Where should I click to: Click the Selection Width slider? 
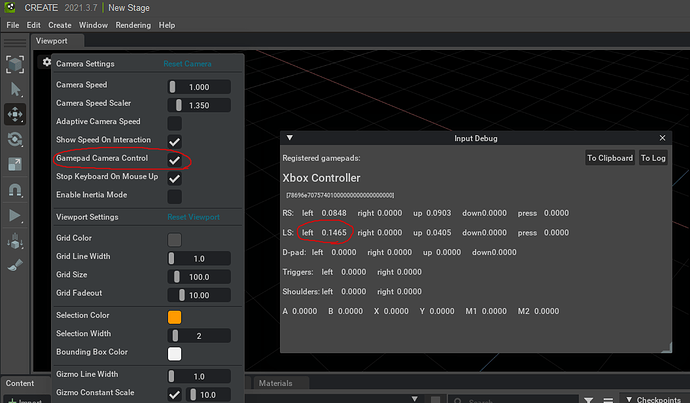[199, 336]
